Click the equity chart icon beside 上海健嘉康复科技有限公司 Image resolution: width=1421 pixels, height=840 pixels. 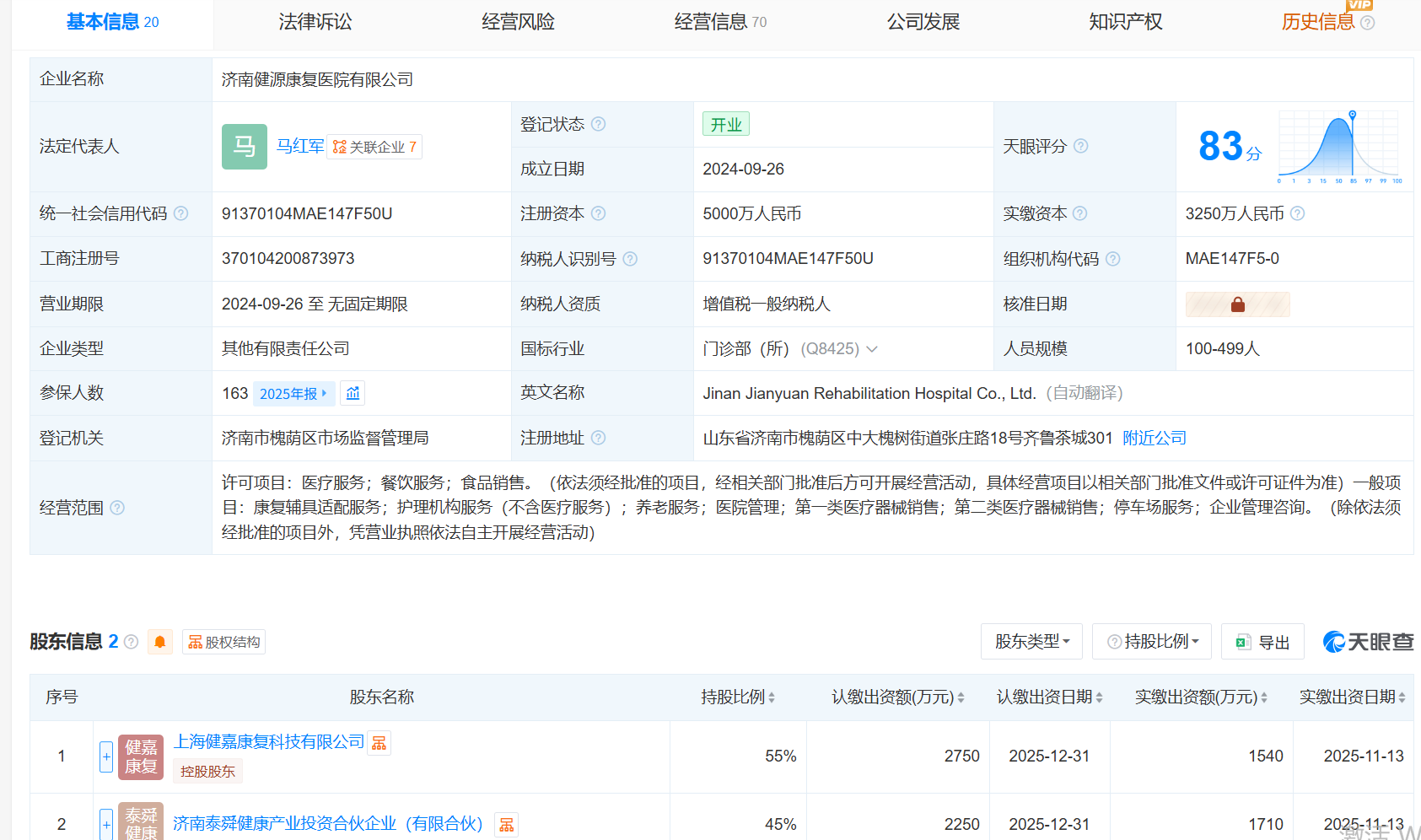(379, 743)
